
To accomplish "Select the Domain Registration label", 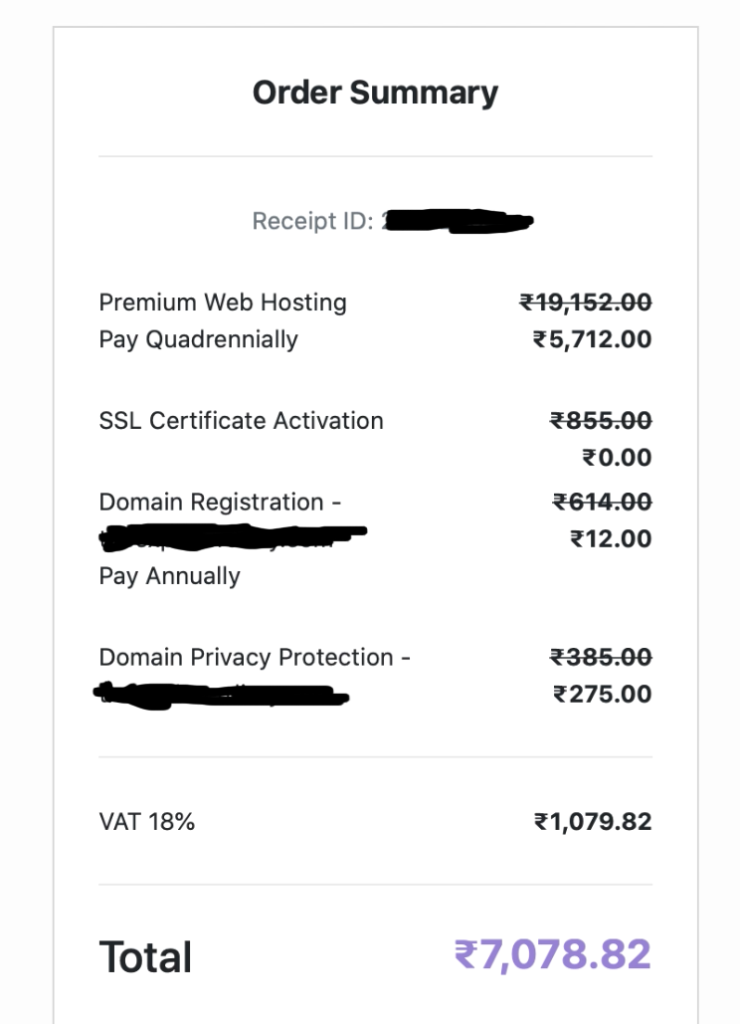I will pyautogui.click(x=219, y=502).
